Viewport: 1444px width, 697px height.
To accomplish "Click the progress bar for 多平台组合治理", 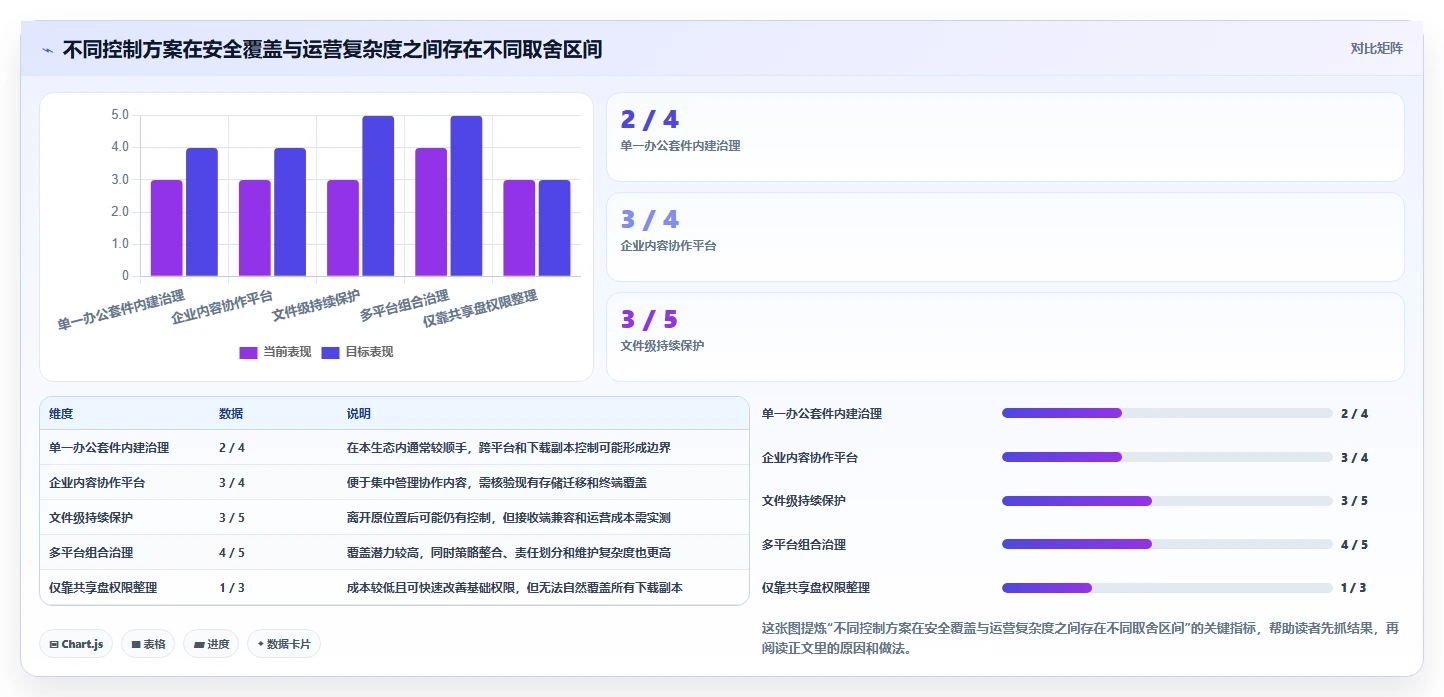I will 1167,544.
